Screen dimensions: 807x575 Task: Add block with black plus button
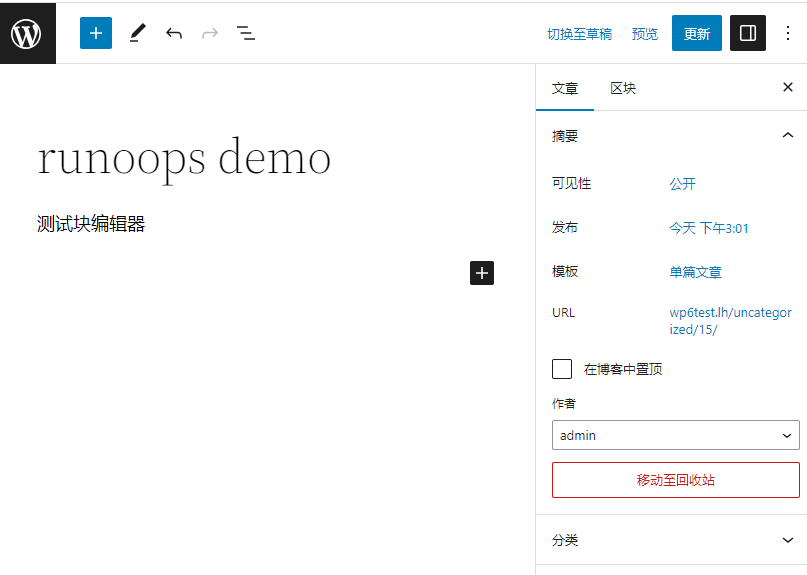pos(482,272)
